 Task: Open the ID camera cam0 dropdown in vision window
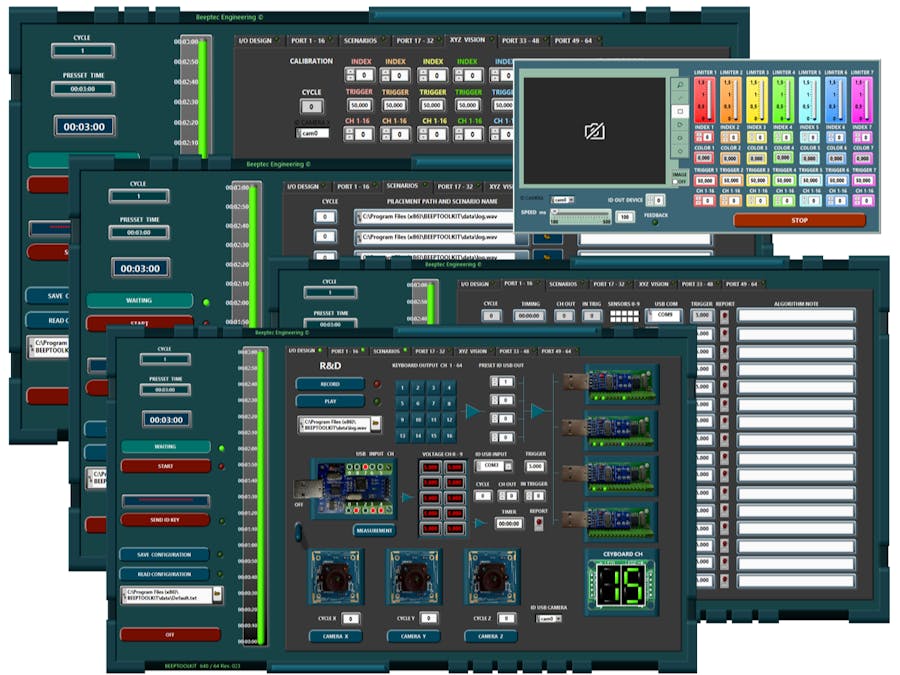click(x=562, y=200)
